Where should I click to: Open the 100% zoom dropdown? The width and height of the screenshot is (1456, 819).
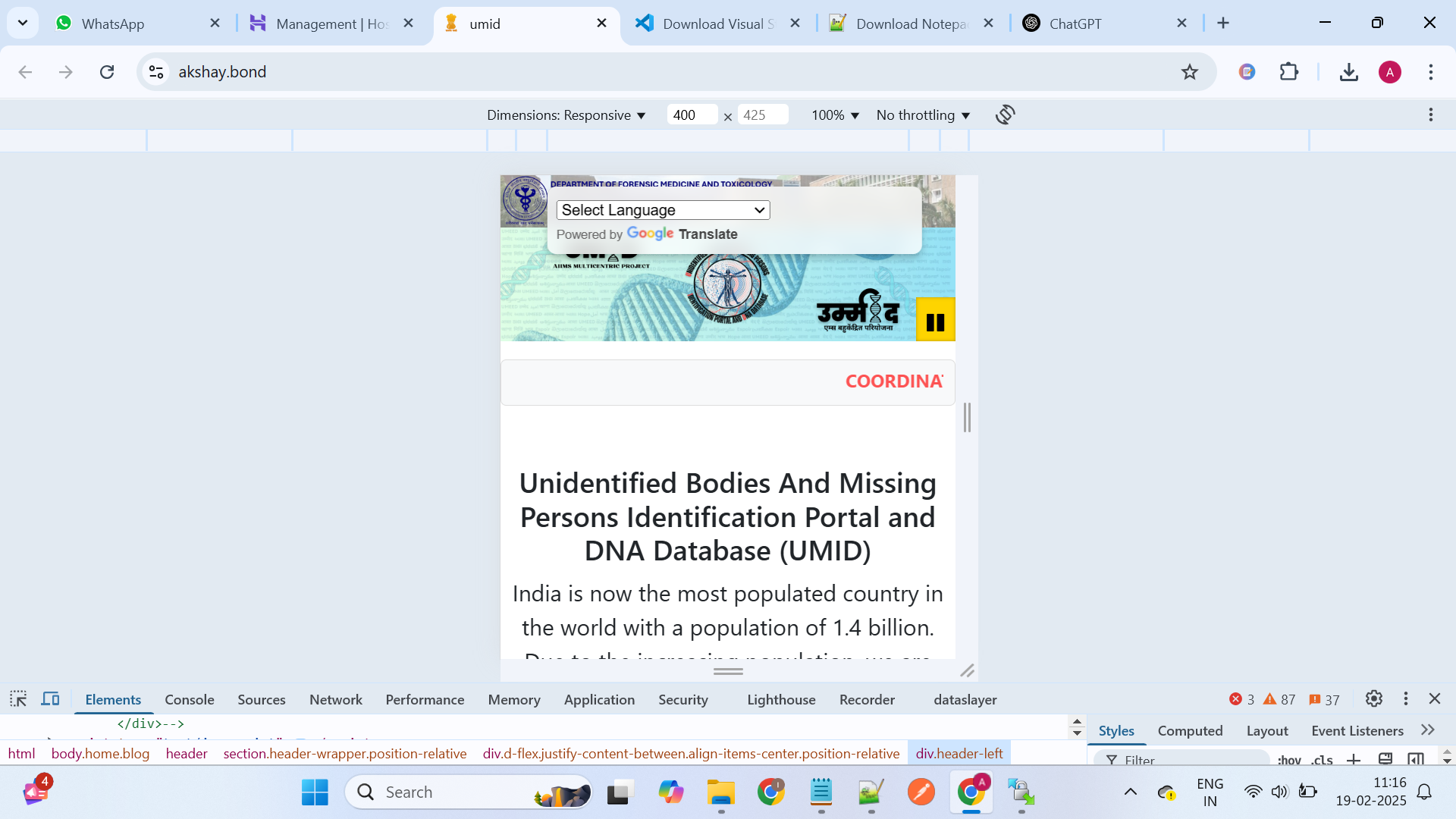coord(835,115)
